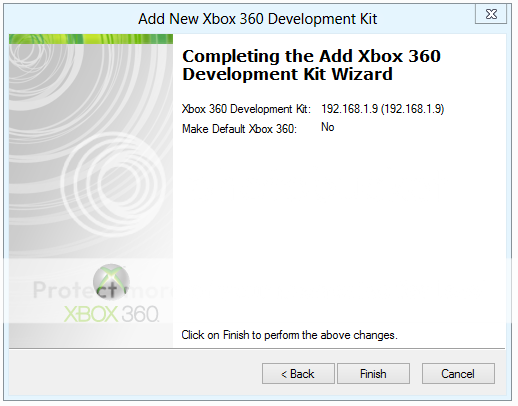Image resolution: width=518 pixels, height=406 pixels.
Task: Click the green stripe atop the banner
Action: [91, 39]
